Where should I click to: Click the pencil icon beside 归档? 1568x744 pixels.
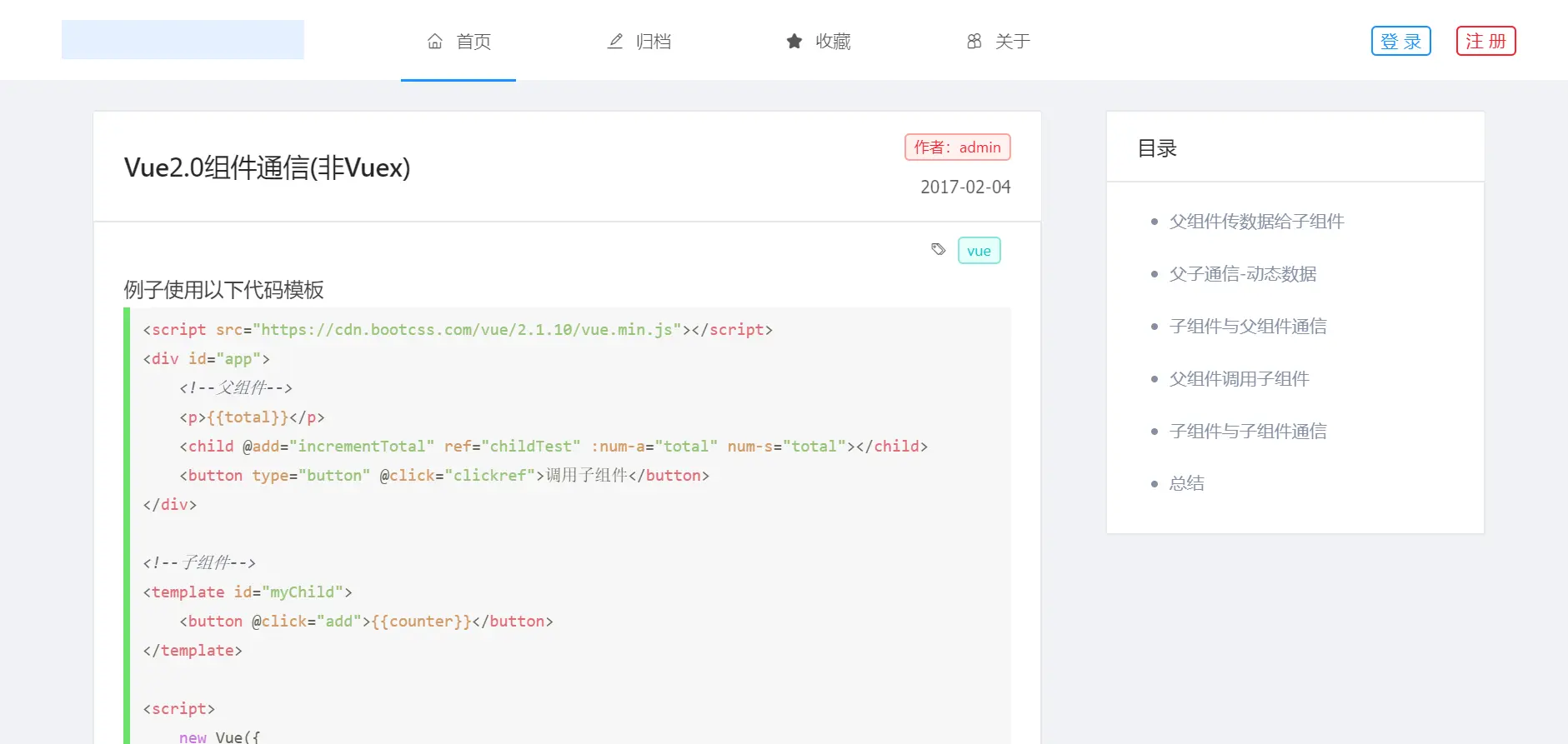coord(615,41)
